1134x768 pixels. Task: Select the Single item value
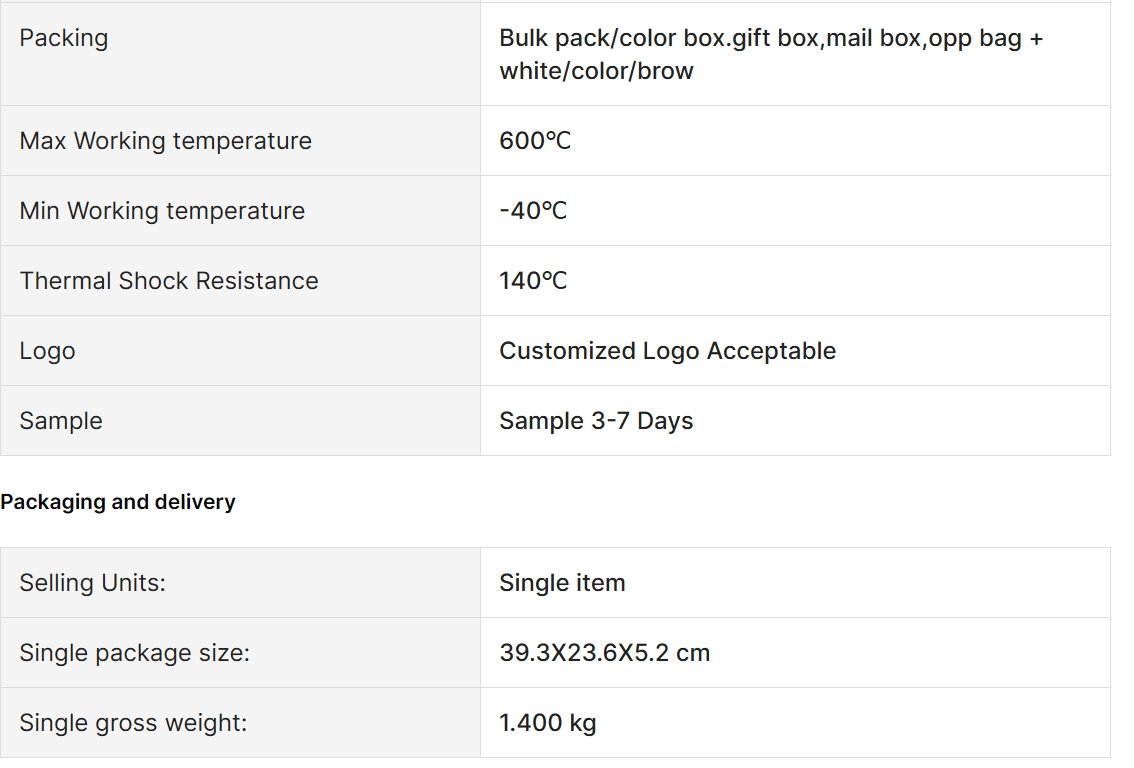(562, 583)
